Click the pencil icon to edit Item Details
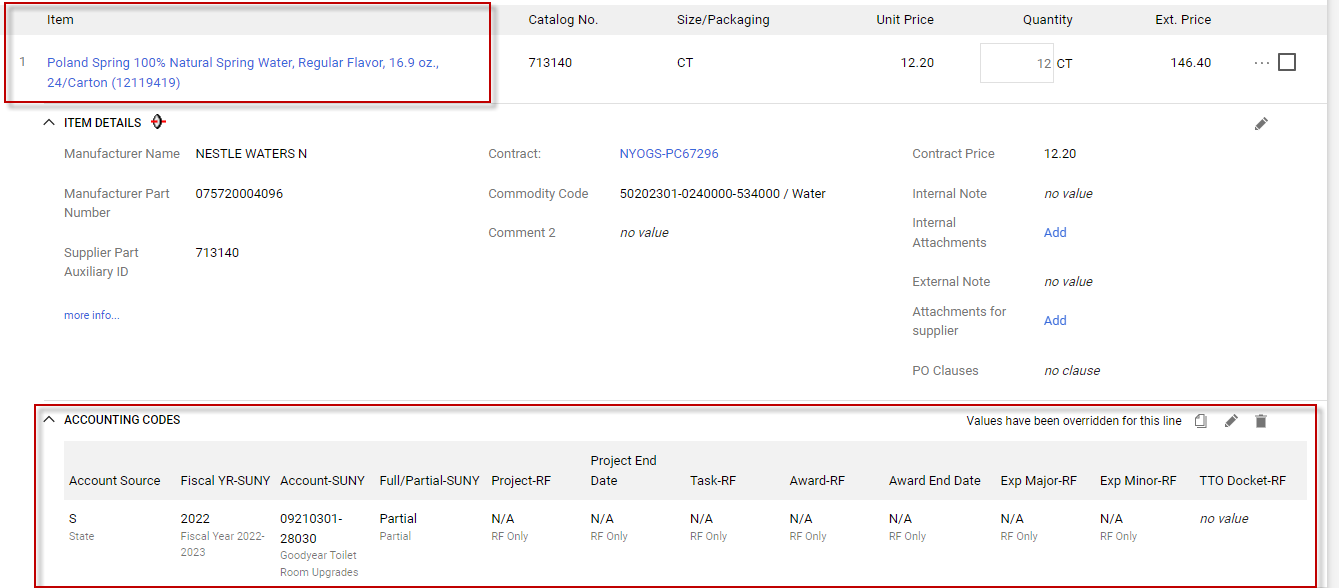This screenshot has height=588, width=1339. point(1261,124)
